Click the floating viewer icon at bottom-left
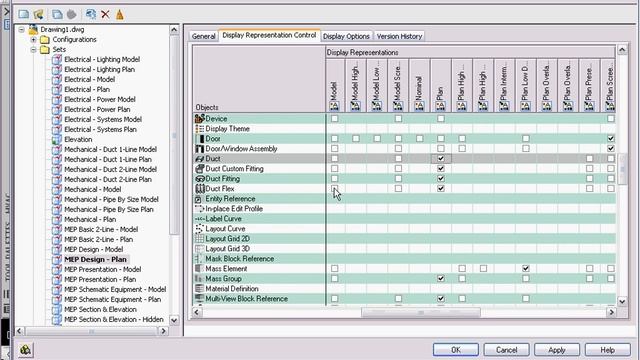The width and height of the screenshot is (640, 360). tap(25, 350)
